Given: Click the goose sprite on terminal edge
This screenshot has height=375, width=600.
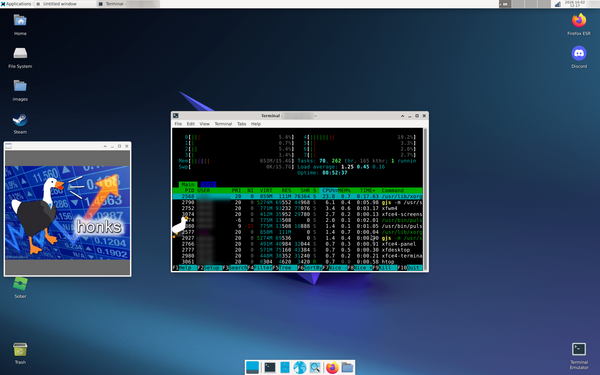Looking at the screenshot, I should [x=179, y=226].
